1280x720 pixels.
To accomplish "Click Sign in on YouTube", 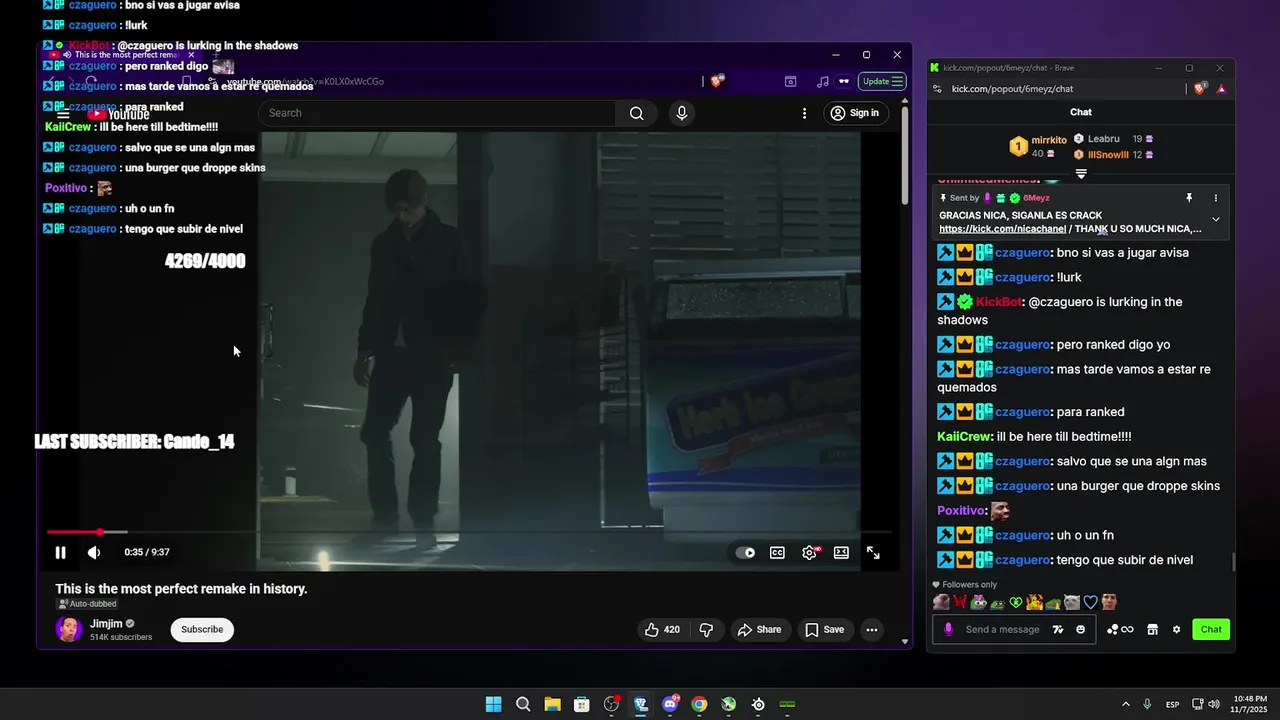I will coord(855,113).
